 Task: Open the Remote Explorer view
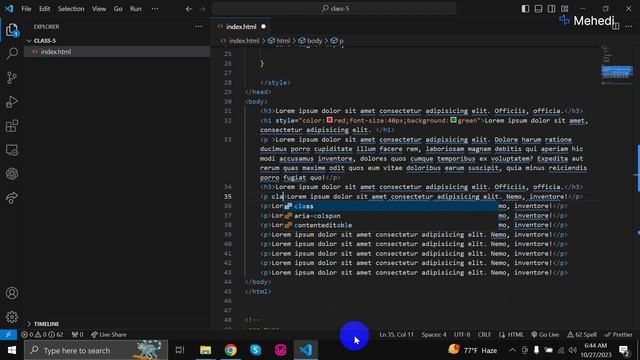12,150
